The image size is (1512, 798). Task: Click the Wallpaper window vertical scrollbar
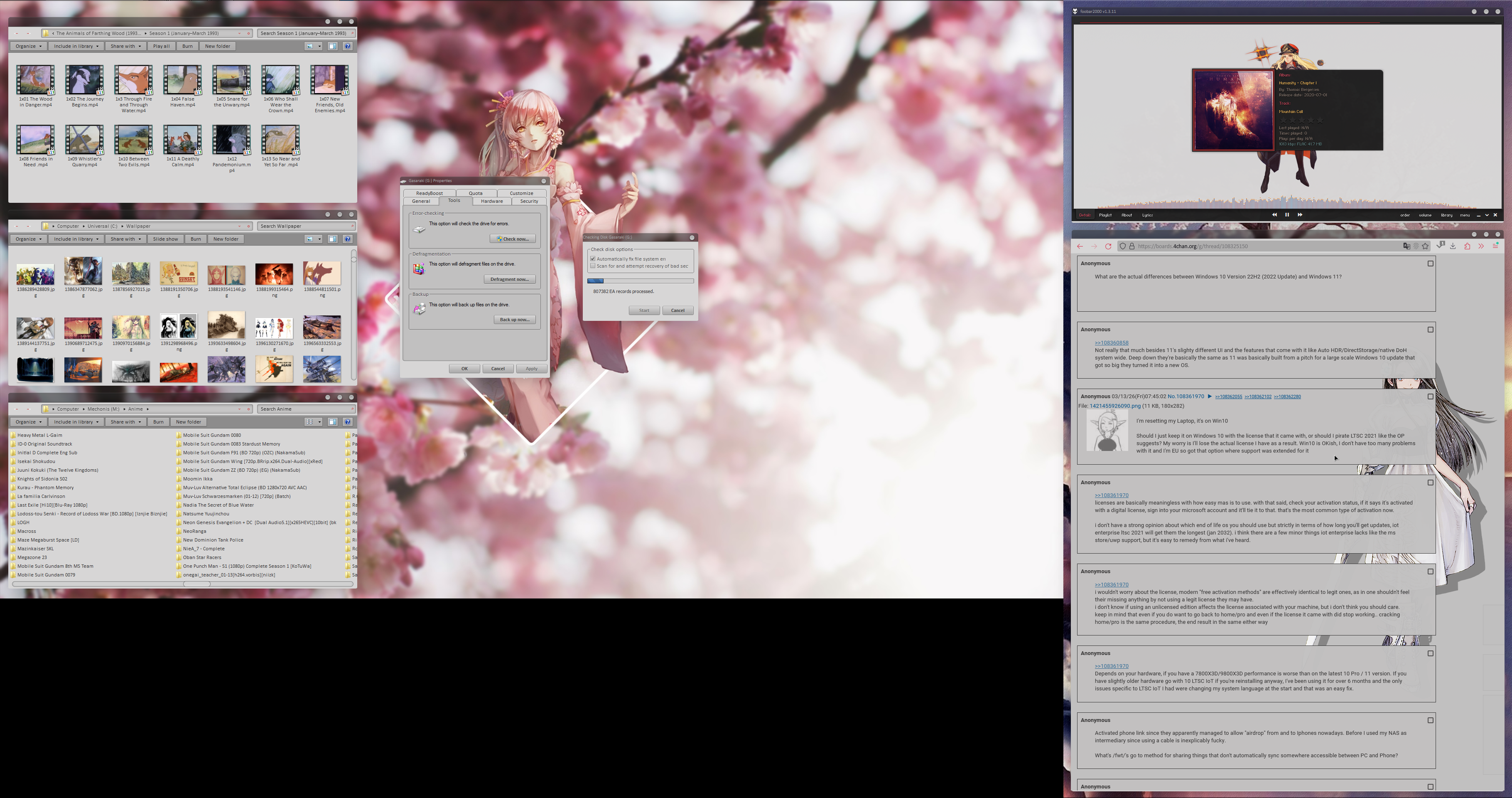pyautogui.click(x=353, y=315)
